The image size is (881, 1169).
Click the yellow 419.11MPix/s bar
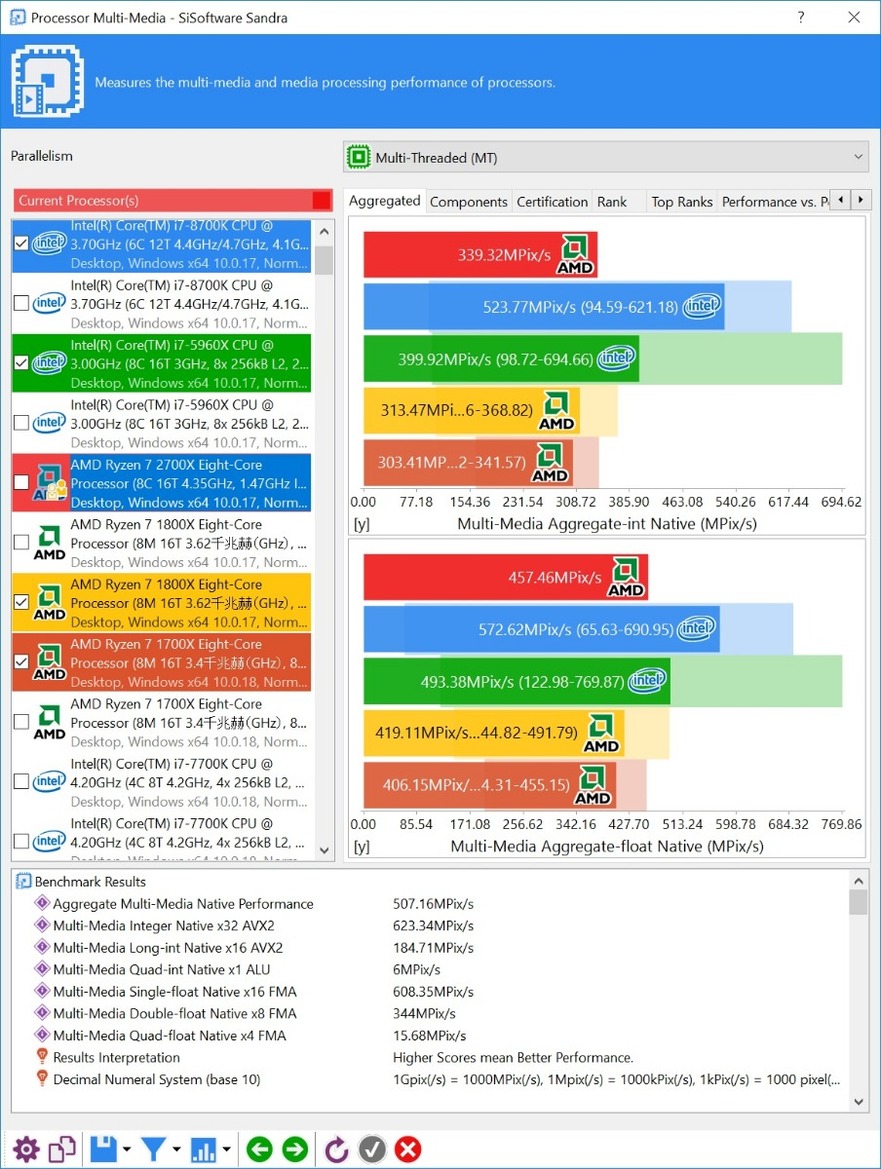point(494,732)
